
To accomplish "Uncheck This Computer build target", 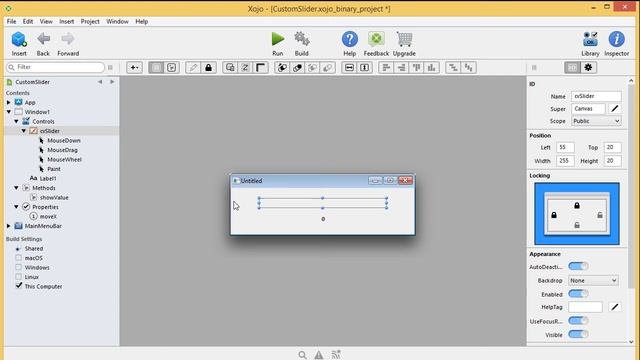I will pos(18,286).
